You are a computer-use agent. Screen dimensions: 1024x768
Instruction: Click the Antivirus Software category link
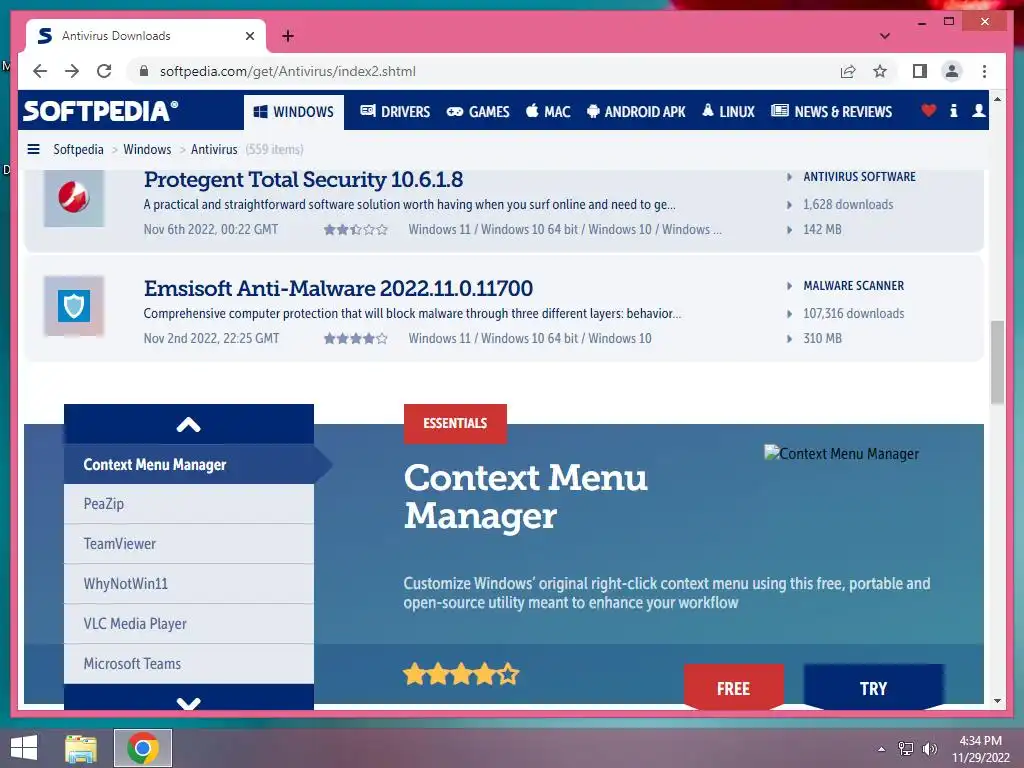859,177
